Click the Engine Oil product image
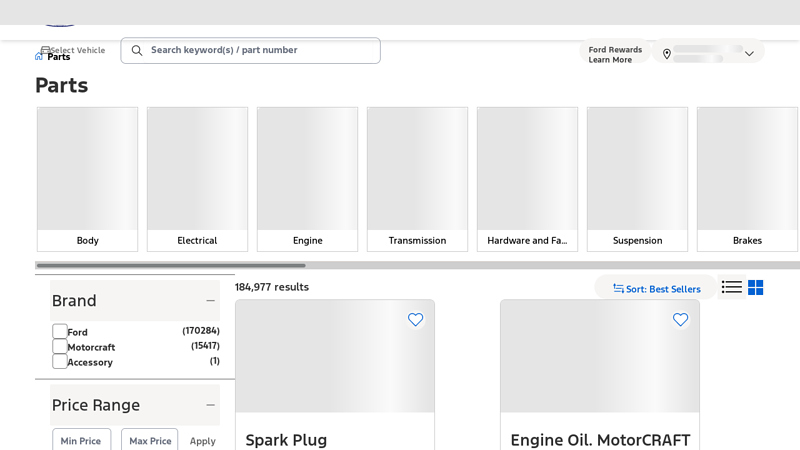The width and height of the screenshot is (800, 450). point(600,356)
